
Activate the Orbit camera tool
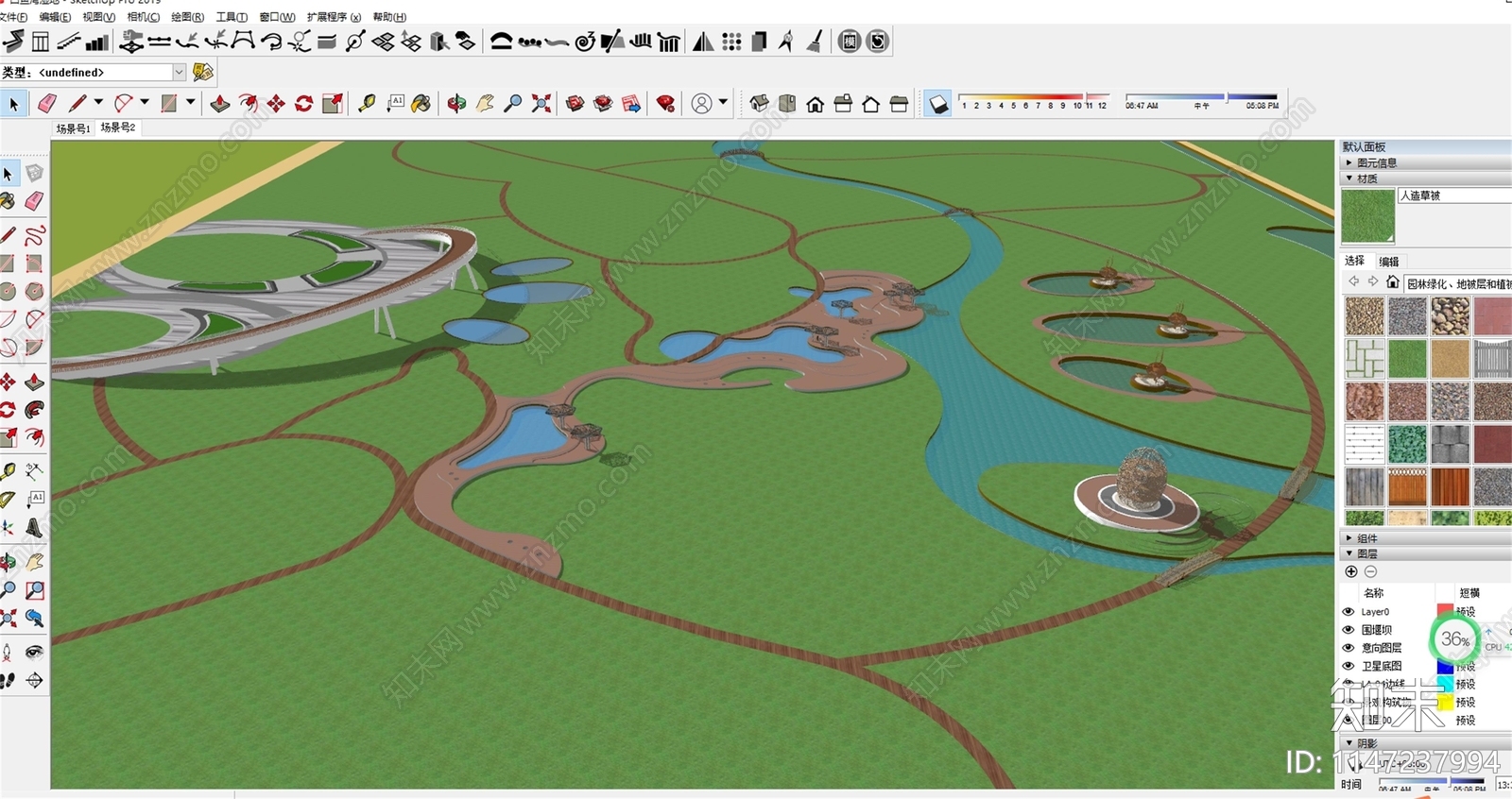click(456, 104)
